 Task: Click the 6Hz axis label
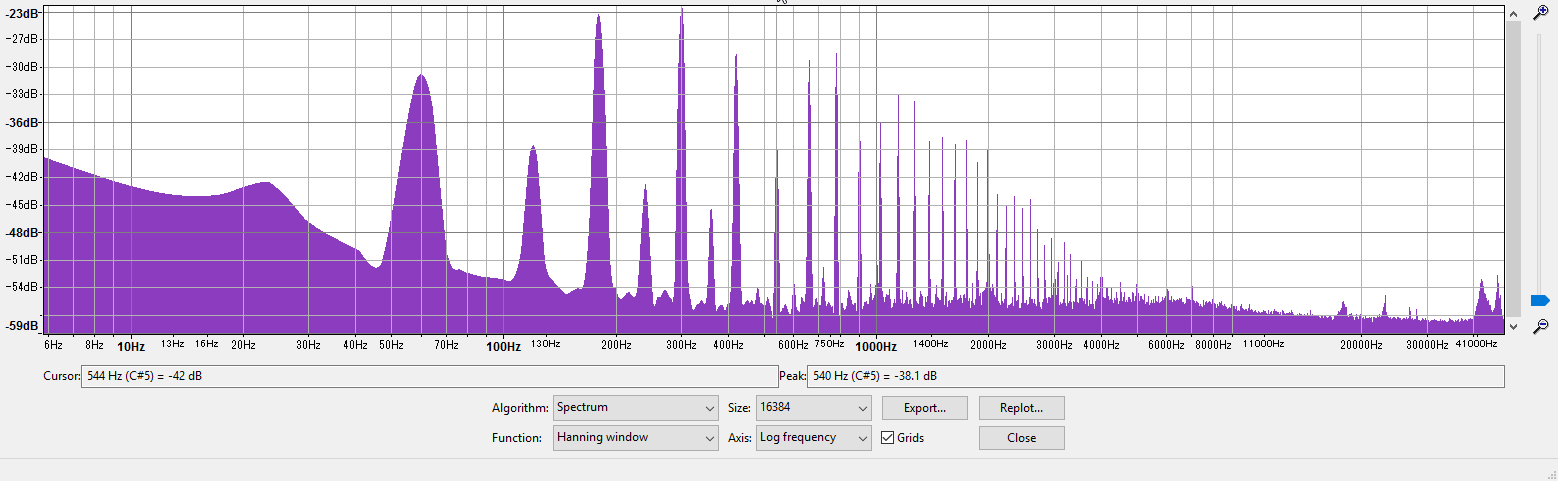(53, 345)
